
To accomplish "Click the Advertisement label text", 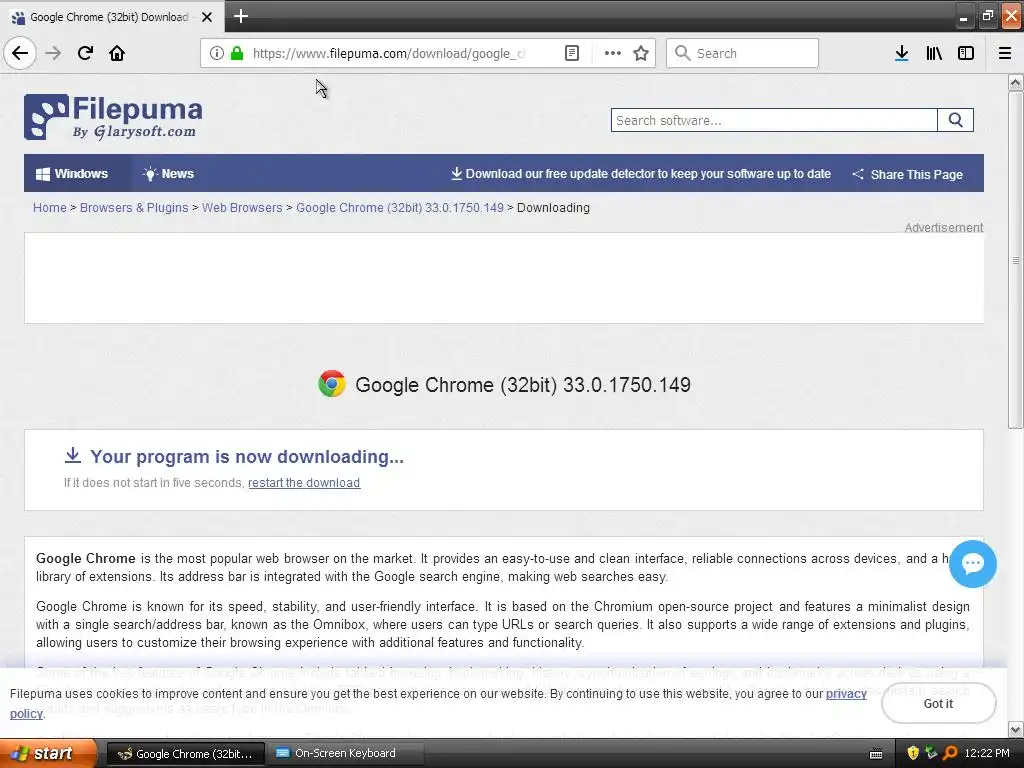I will [x=944, y=227].
